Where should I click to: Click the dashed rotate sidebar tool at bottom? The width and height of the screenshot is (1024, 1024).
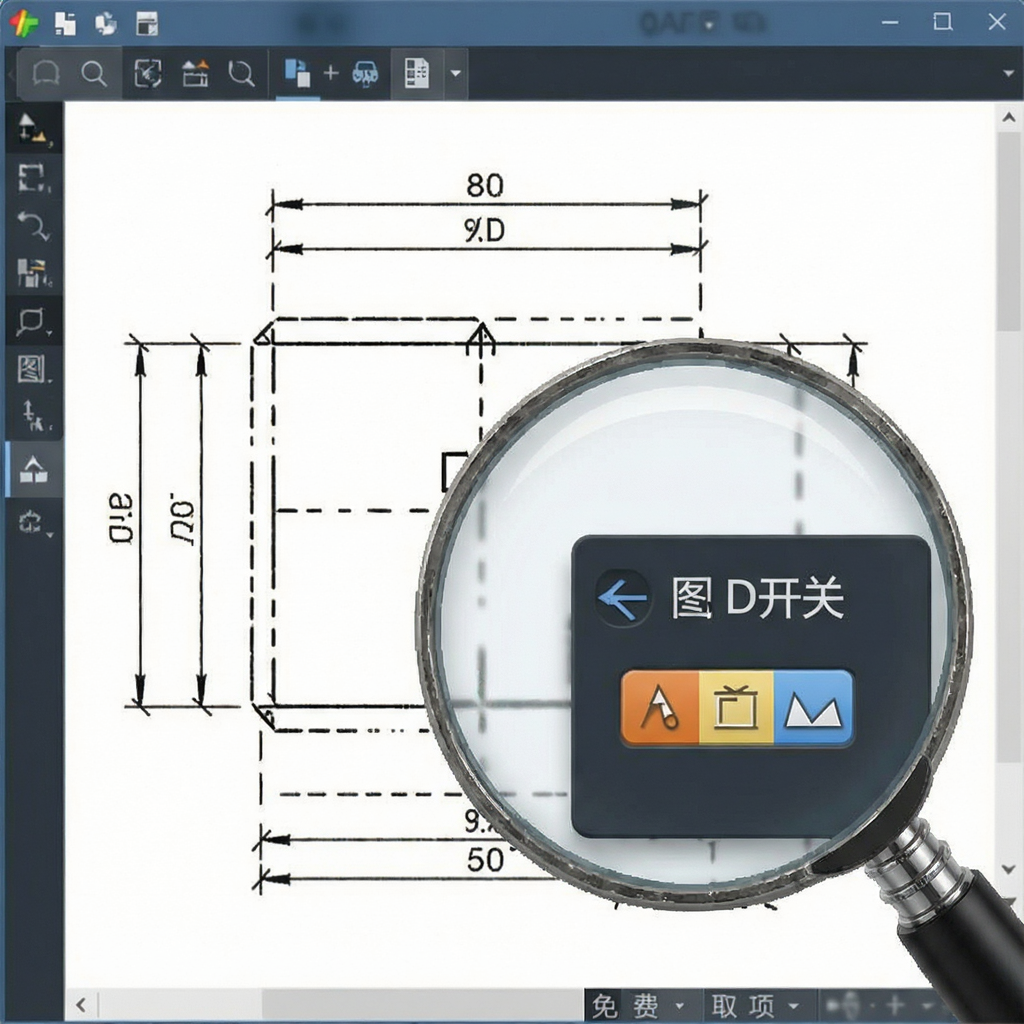tap(33, 522)
